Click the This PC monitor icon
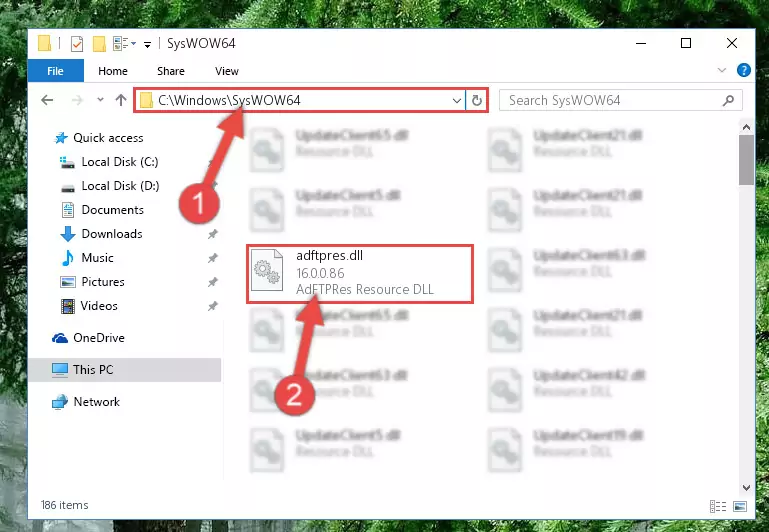Viewport: 769px width, 532px height. (x=60, y=370)
